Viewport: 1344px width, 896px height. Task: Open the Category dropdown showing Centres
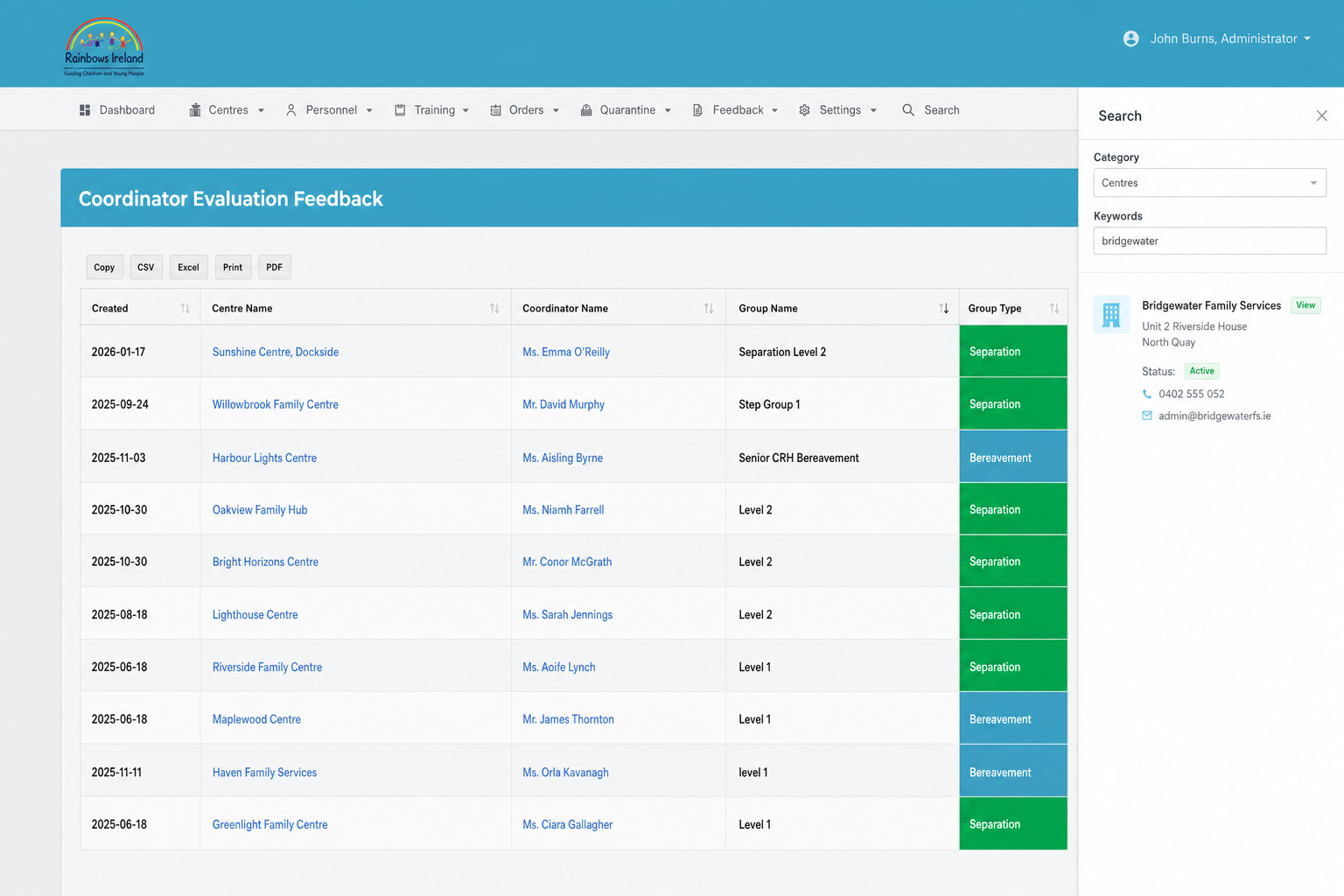[1209, 183]
